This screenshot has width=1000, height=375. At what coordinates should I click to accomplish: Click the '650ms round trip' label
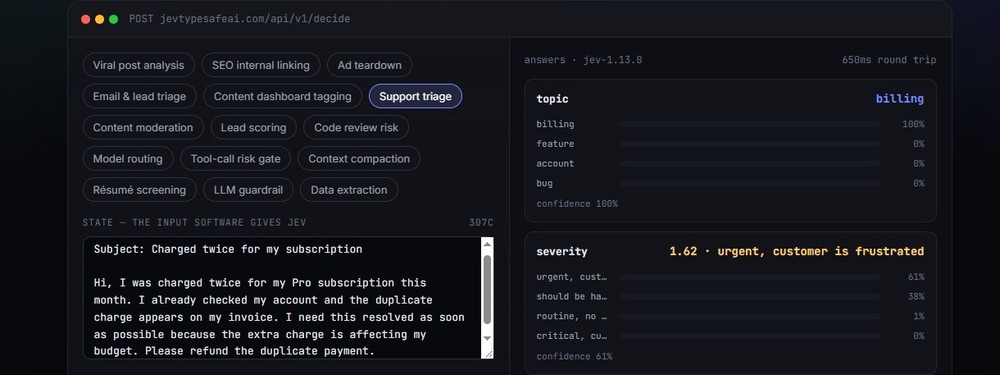889,60
